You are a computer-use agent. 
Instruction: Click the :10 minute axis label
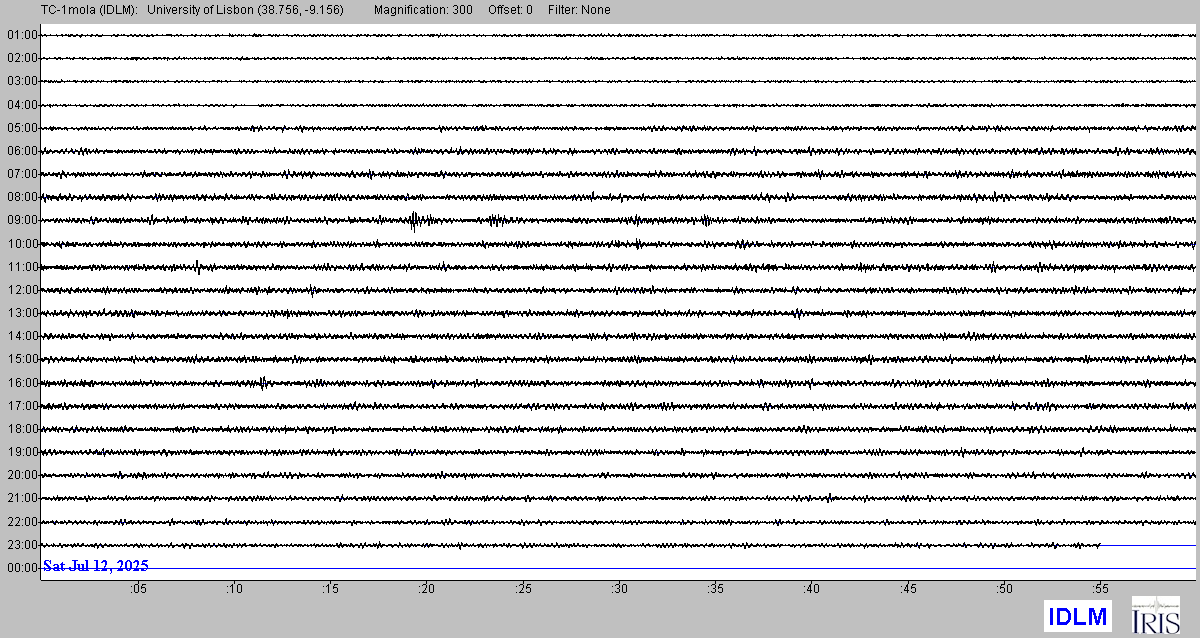233,589
